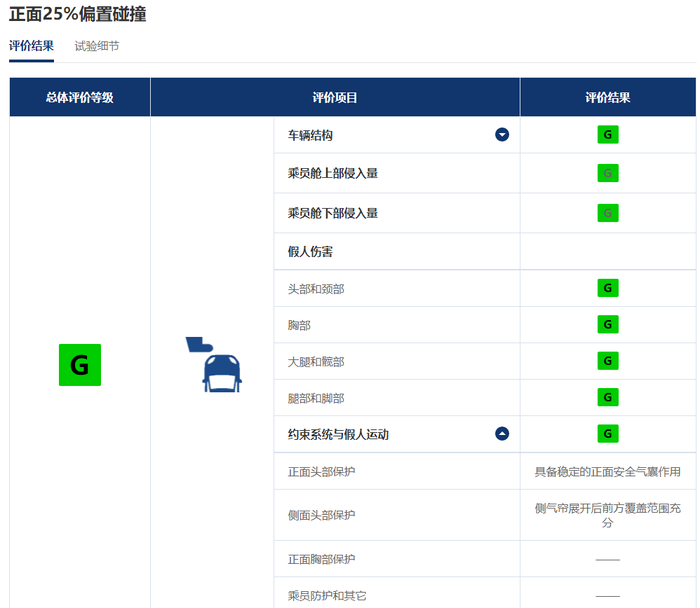Click the small-overlap crash car diagram icon

click(x=214, y=365)
